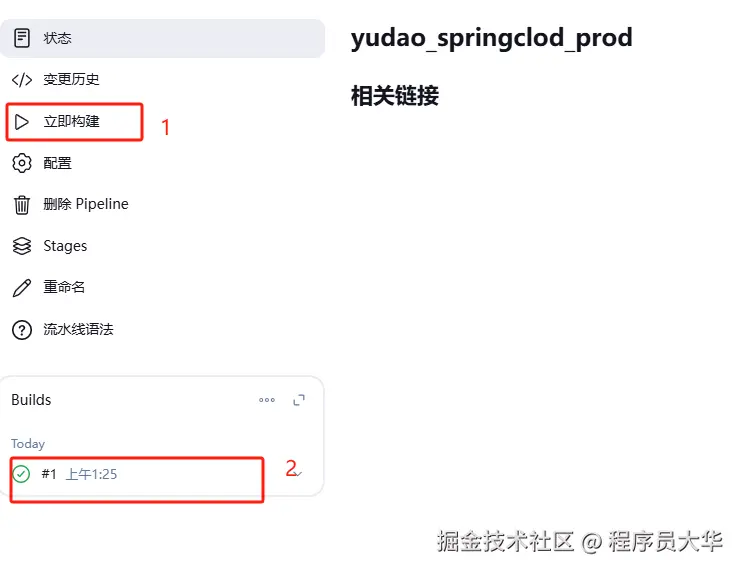Click the Stages sidebar label

pyautogui.click(x=65, y=246)
